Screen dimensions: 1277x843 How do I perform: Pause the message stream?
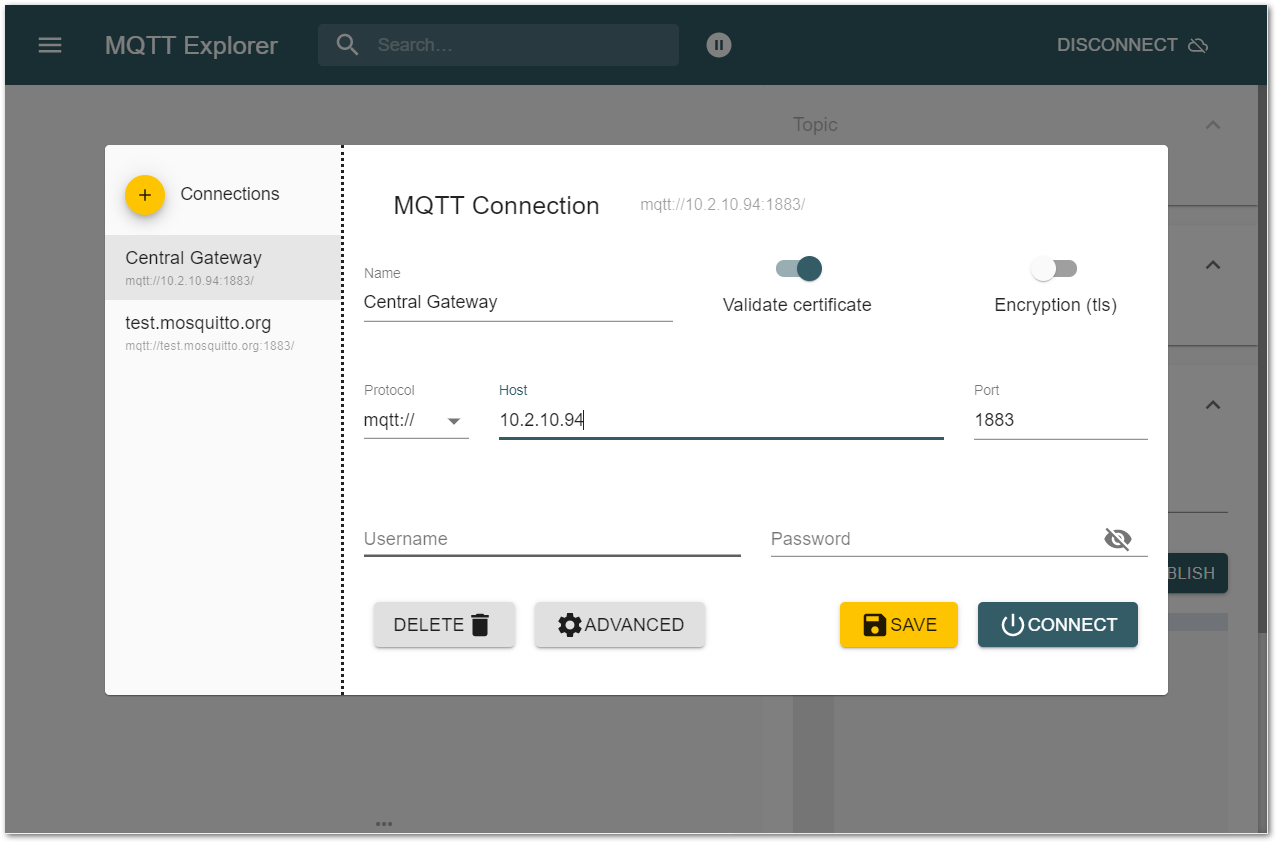tap(718, 44)
